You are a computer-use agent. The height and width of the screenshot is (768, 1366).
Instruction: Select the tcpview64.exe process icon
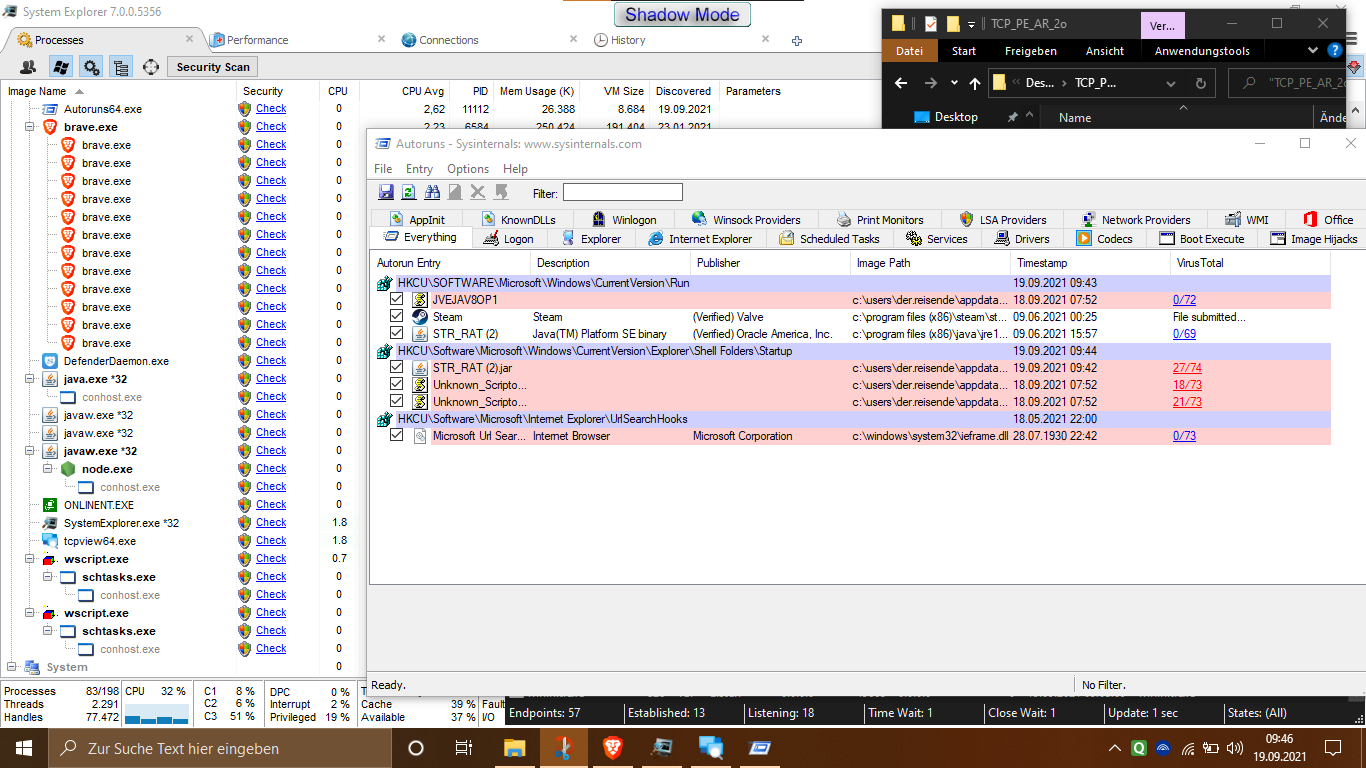tap(50, 541)
